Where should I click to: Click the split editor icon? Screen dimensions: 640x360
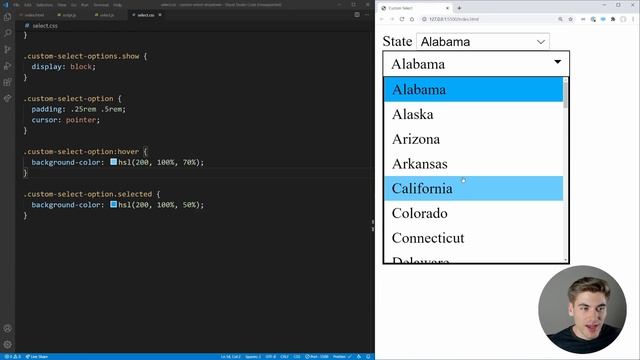point(357,15)
